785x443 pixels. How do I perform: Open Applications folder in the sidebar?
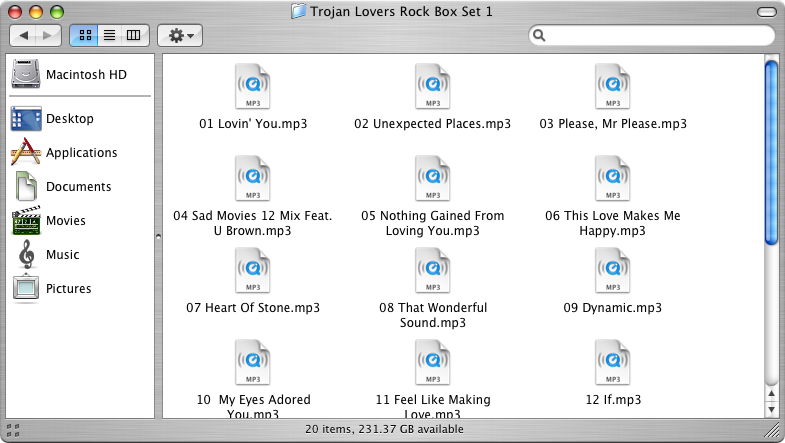pos(64,153)
